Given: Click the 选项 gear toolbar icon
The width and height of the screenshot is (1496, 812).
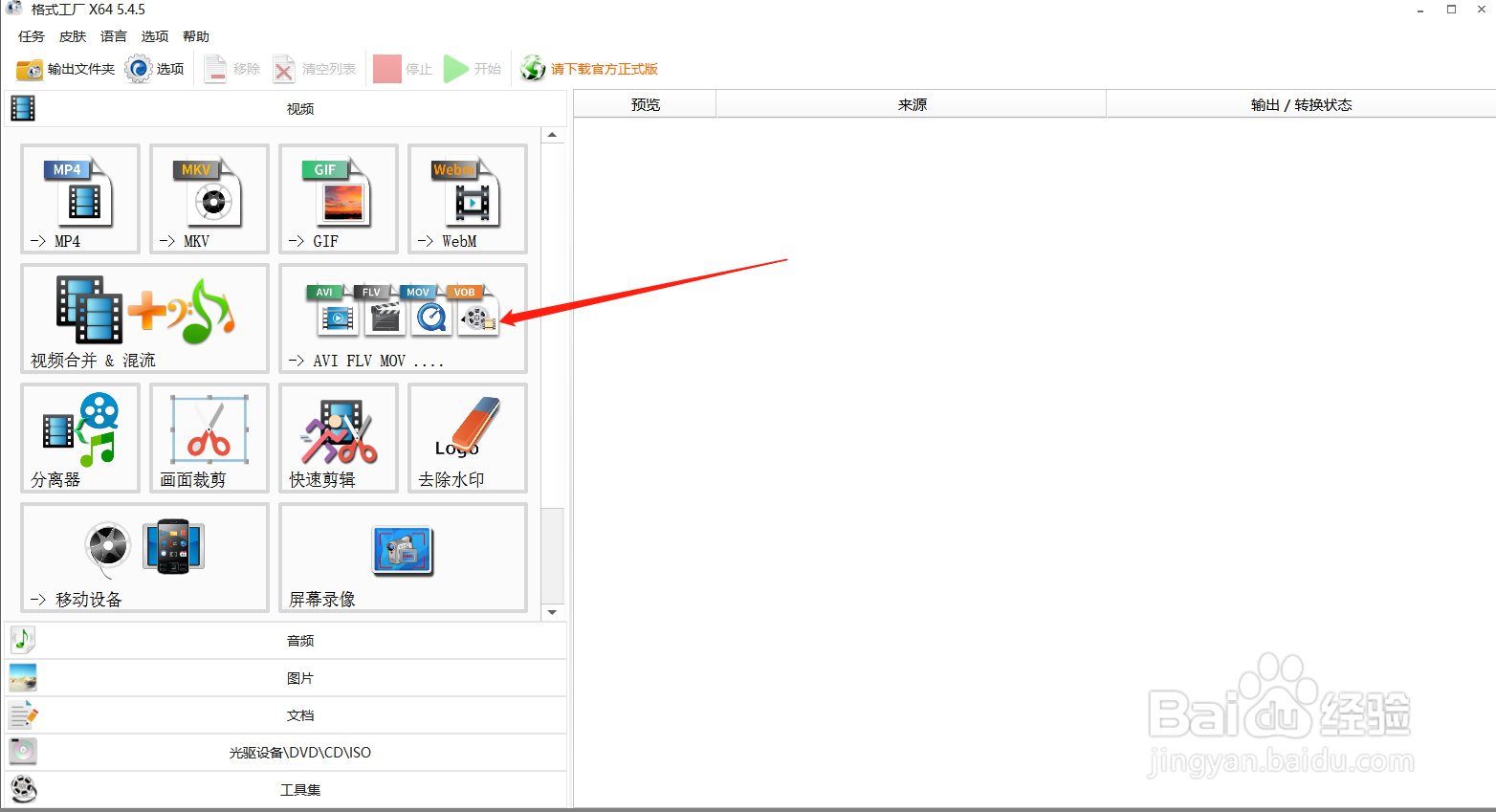Looking at the screenshot, I should click(x=139, y=69).
